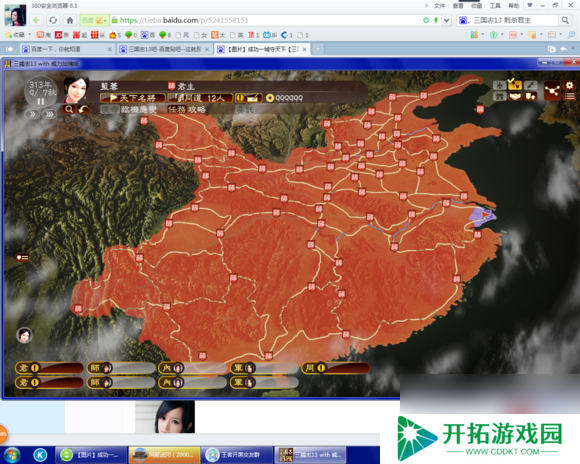Open the 天下名將 fame panel
This screenshot has height=464, width=580.
(133, 98)
